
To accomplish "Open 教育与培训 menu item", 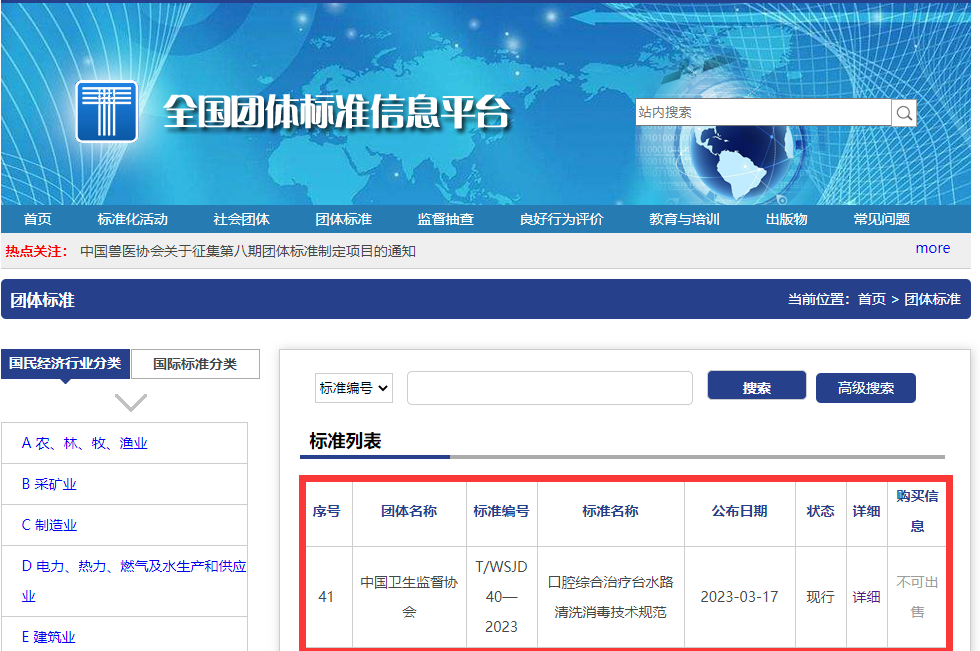I will coord(684,219).
